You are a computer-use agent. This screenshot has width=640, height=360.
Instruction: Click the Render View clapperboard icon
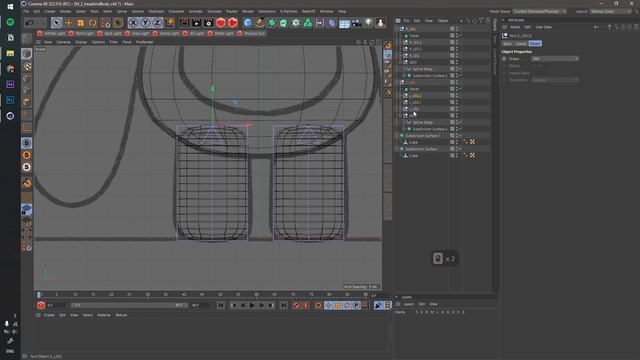(x=184, y=23)
